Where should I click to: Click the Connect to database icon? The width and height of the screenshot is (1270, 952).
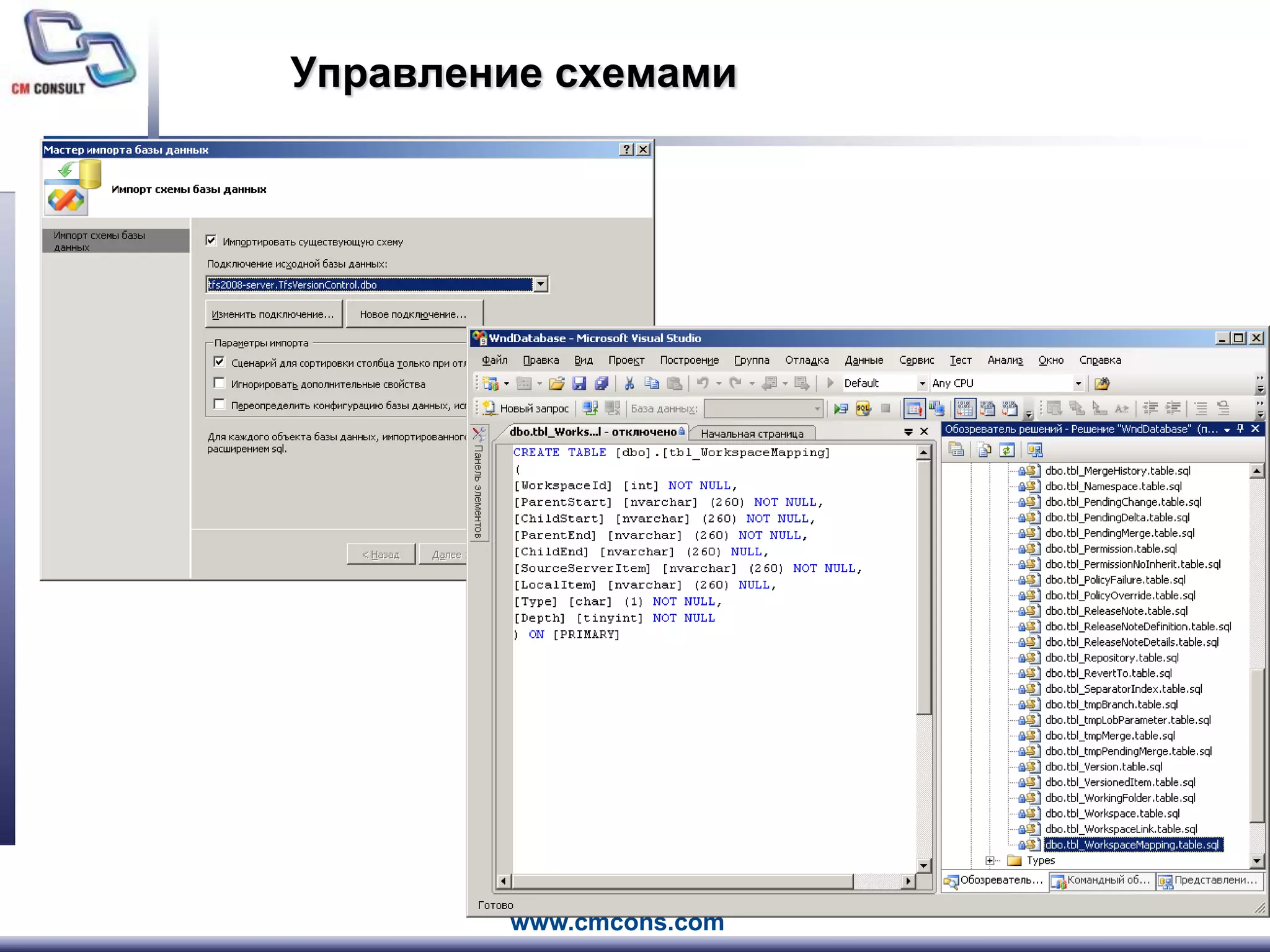coord(590,408)
